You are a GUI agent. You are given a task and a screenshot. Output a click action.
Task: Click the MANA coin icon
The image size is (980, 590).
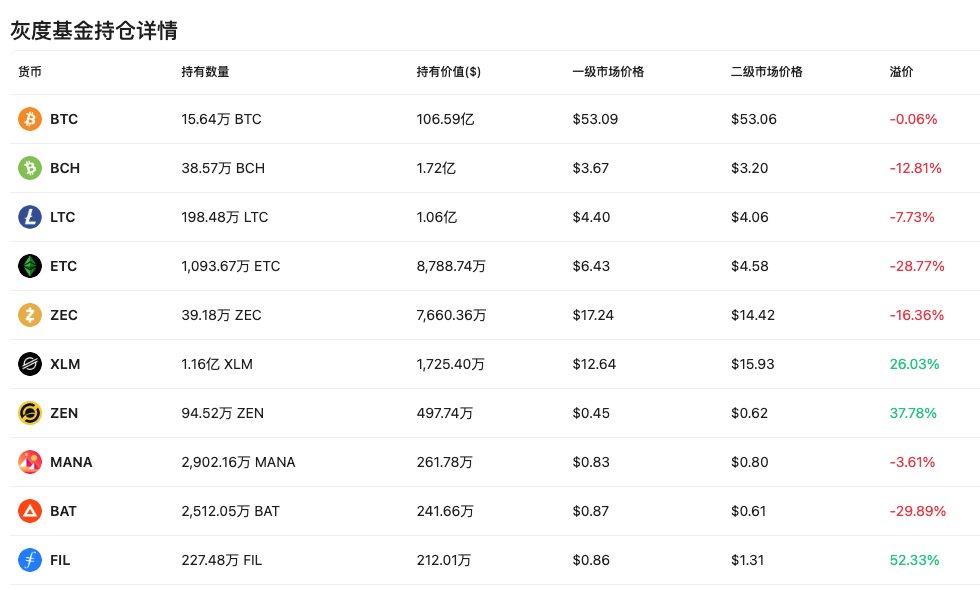[30, 462]
